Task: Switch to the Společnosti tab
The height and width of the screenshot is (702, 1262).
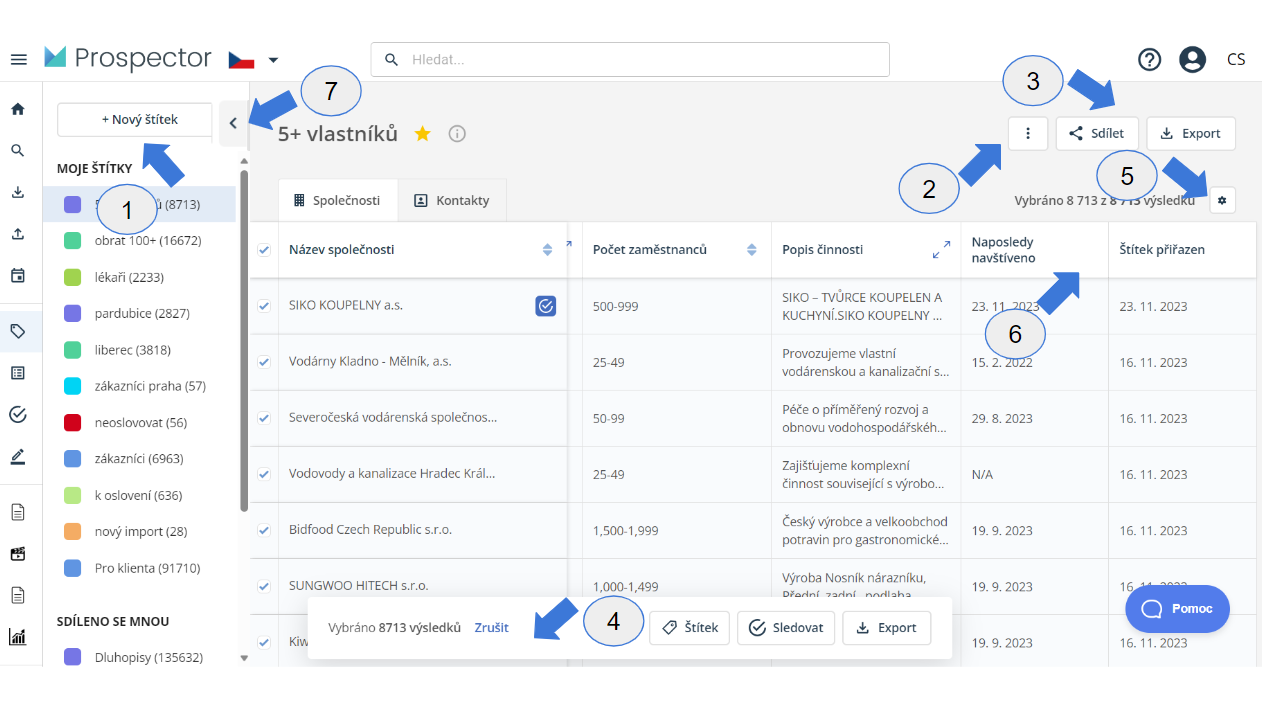Action: [337, 200]
